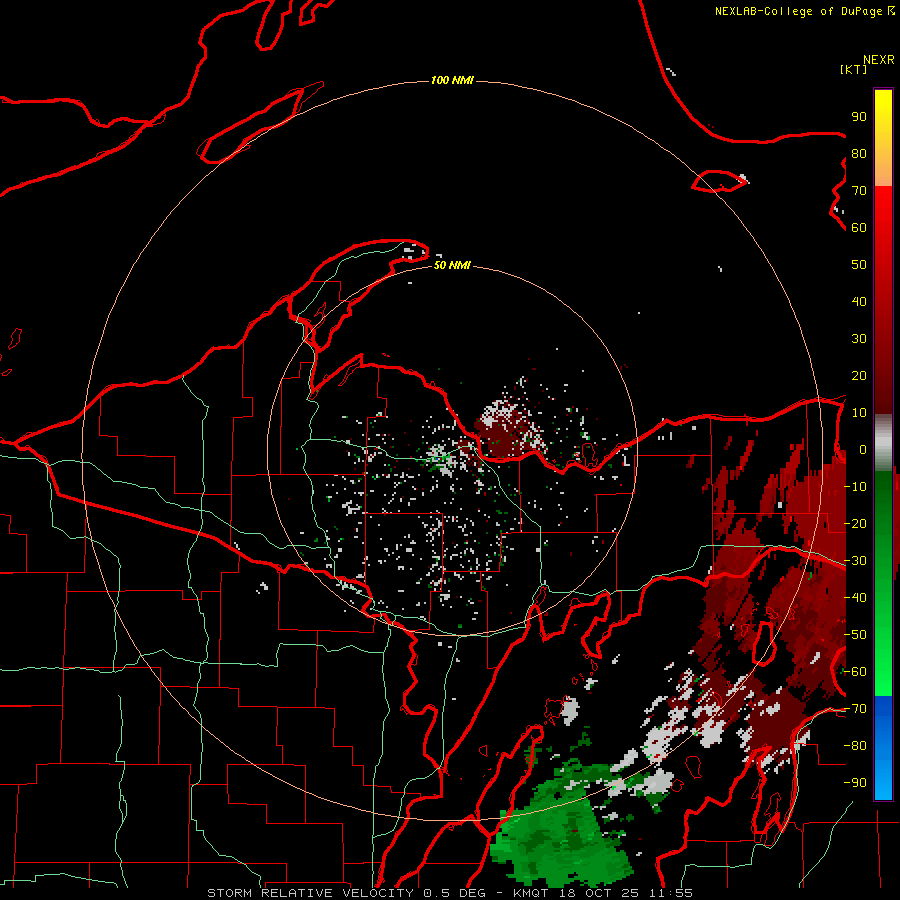900x900 pixels.
Task: Click the 50 NMI range ring label
Action: coord(452,265)
